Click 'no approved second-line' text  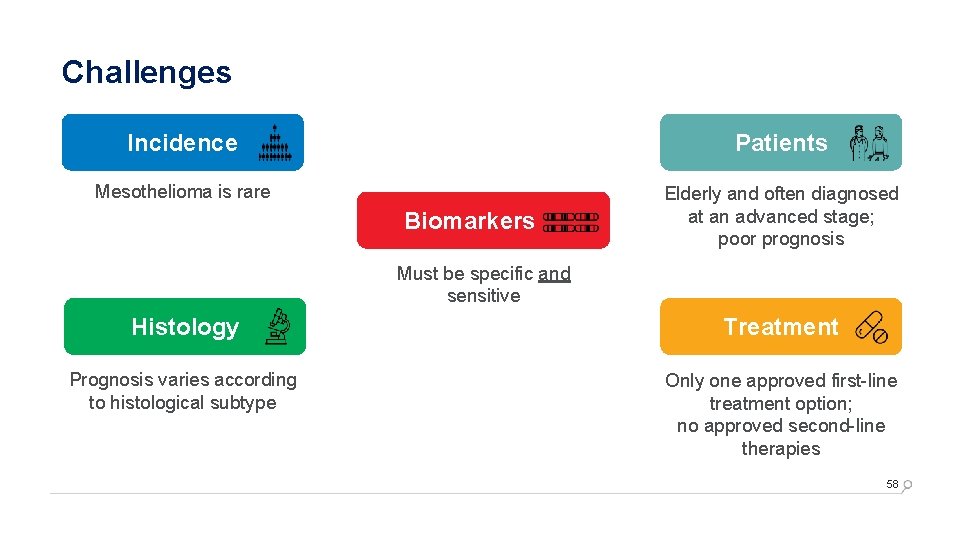coord(781,426)
